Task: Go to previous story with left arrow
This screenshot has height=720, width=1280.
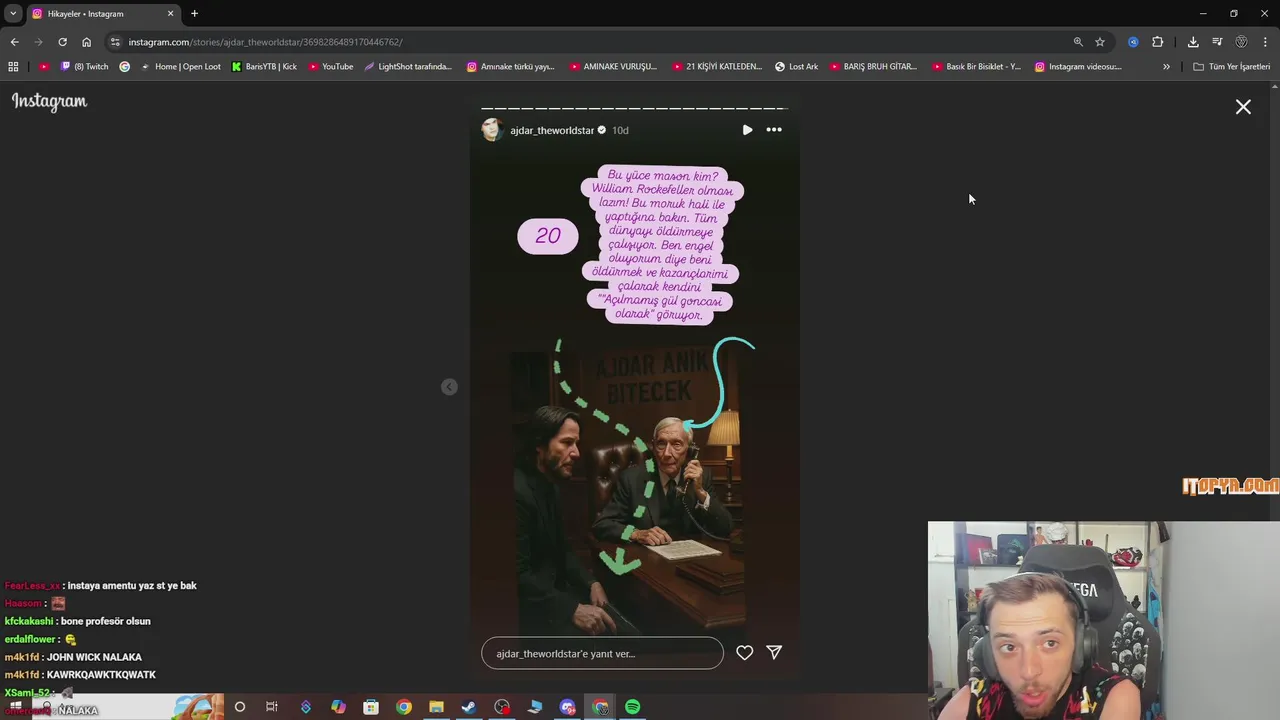Action: [449, 387]
